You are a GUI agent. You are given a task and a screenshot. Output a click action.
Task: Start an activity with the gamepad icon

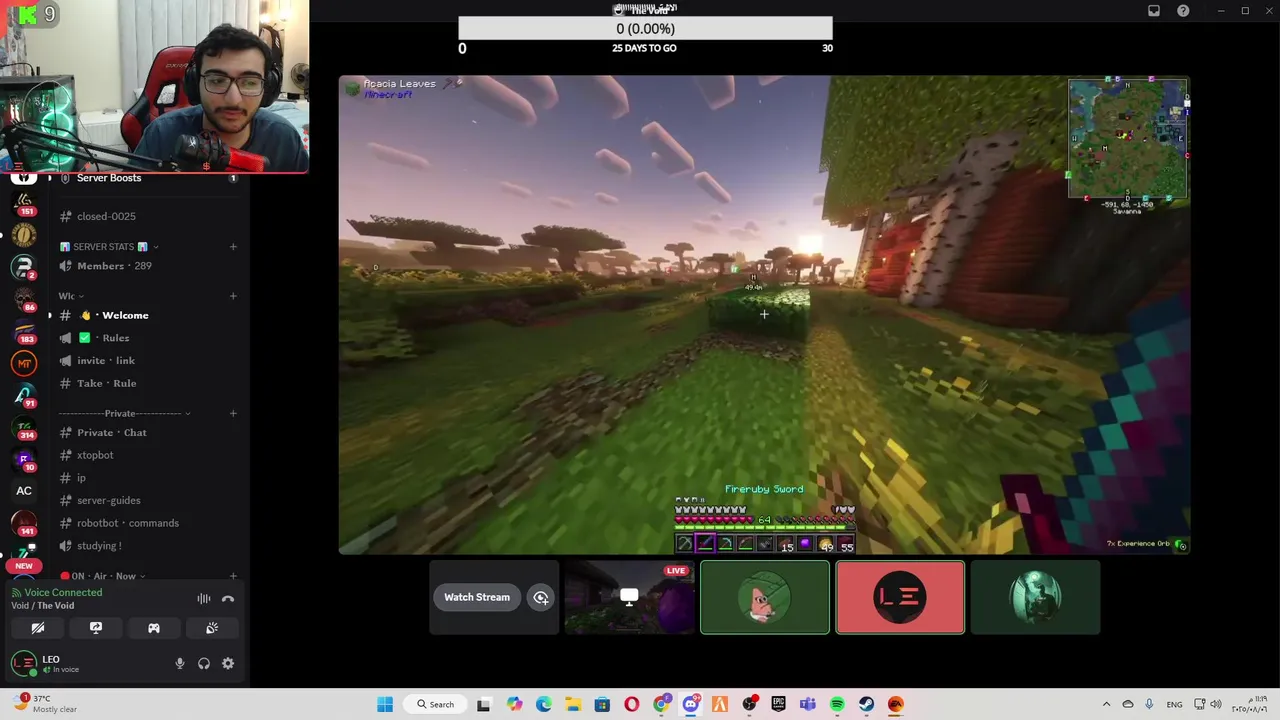(154, 628)
